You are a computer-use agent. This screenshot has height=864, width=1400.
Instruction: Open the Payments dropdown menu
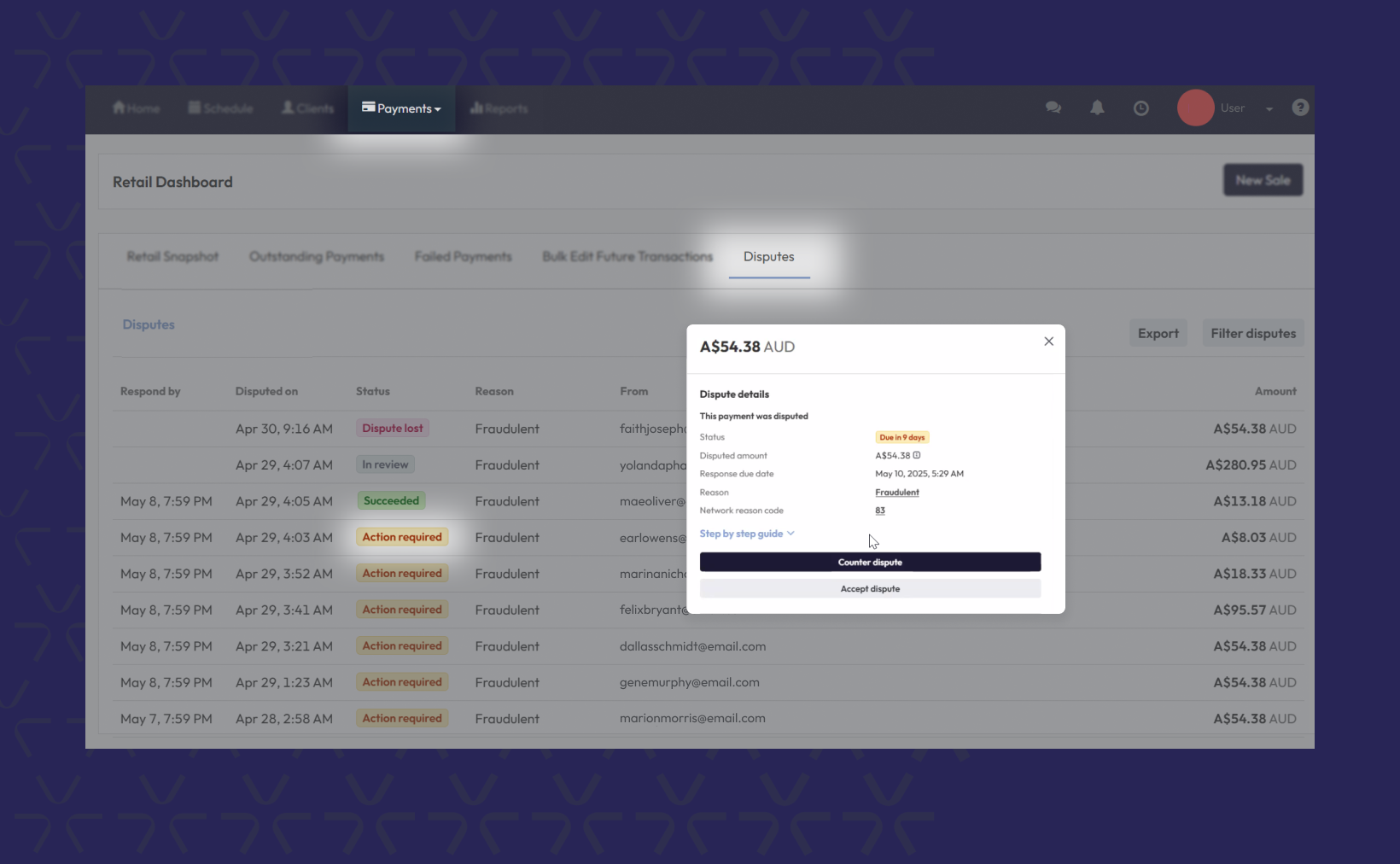click(x=401, y=108)
